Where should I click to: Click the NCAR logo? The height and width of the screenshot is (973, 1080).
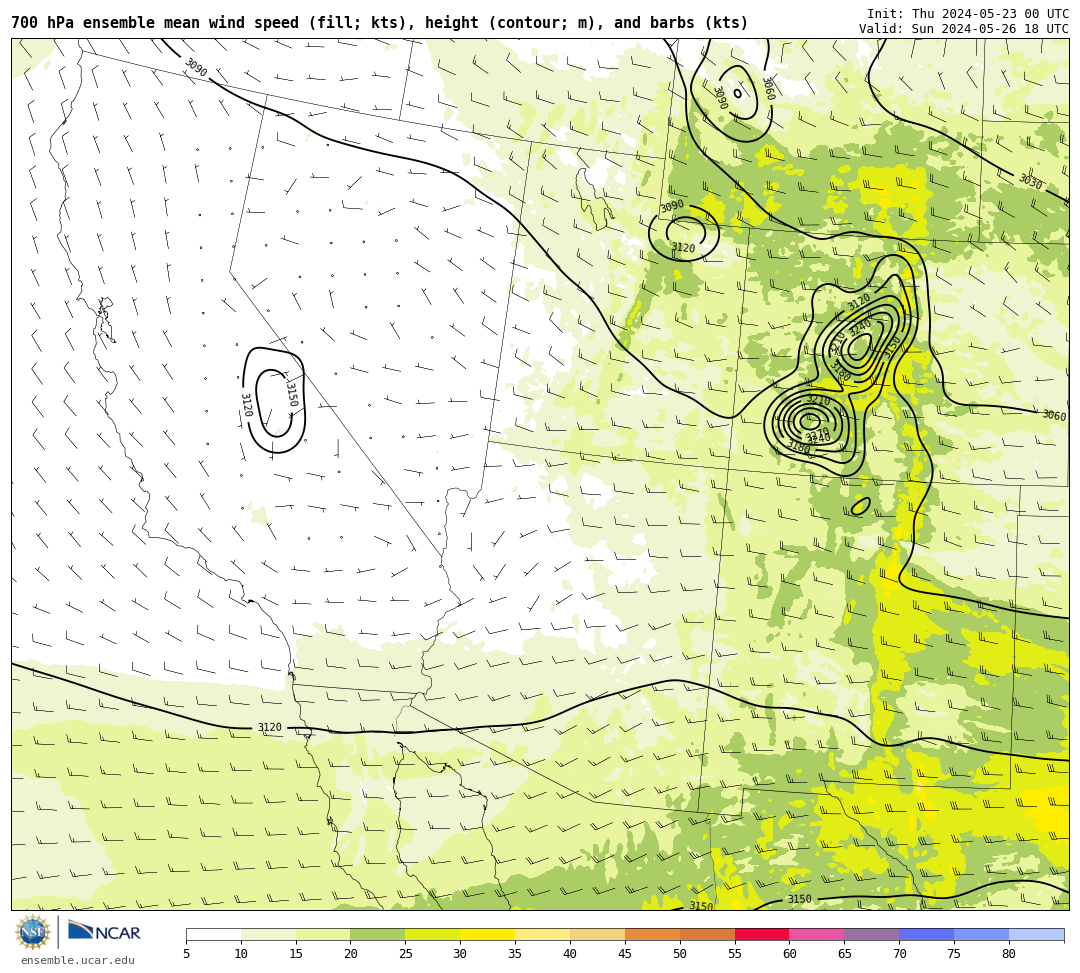coord(104,932)
